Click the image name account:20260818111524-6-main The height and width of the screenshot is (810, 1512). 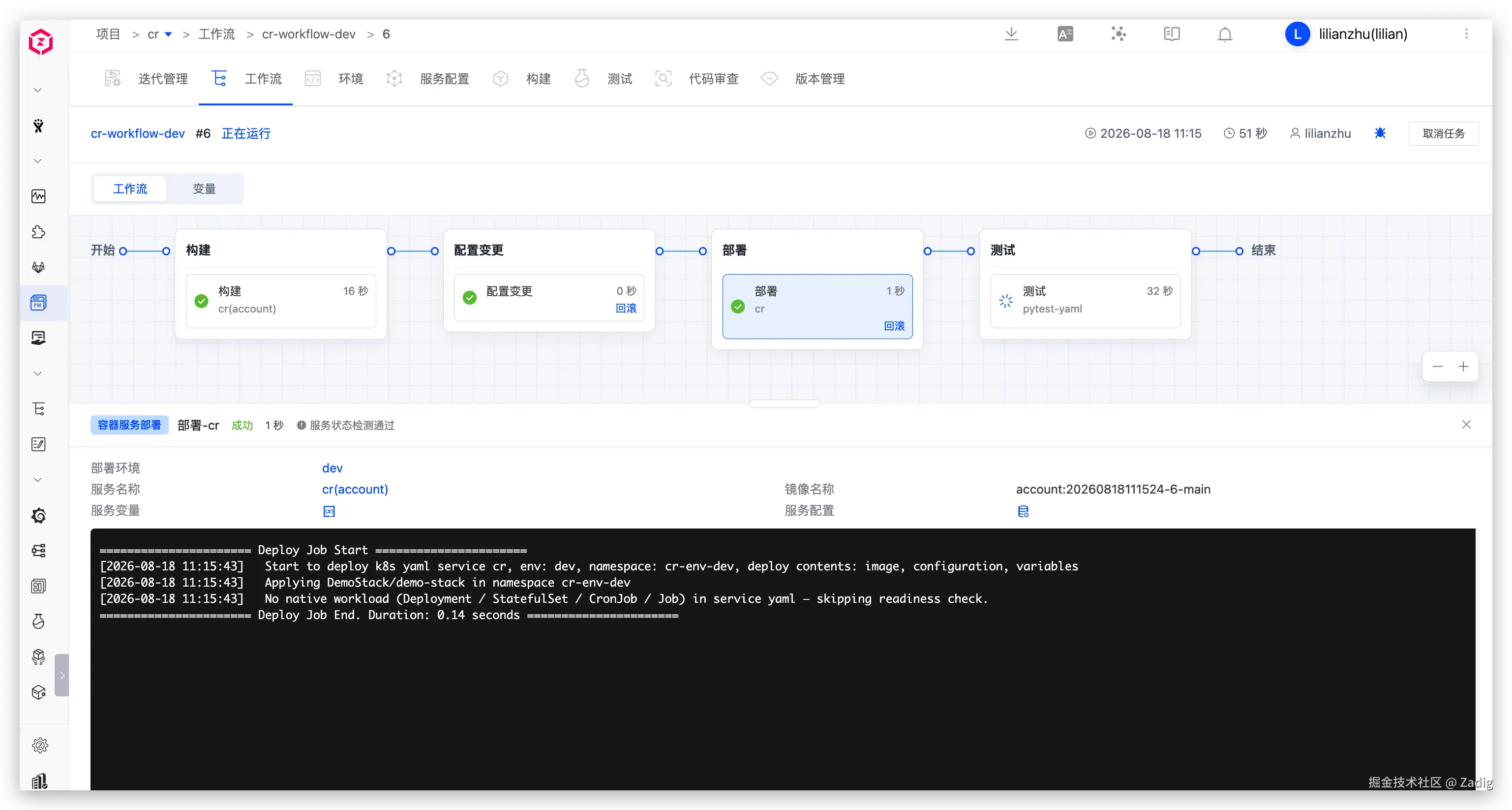pyautogui.click(x=1113, y=489)
